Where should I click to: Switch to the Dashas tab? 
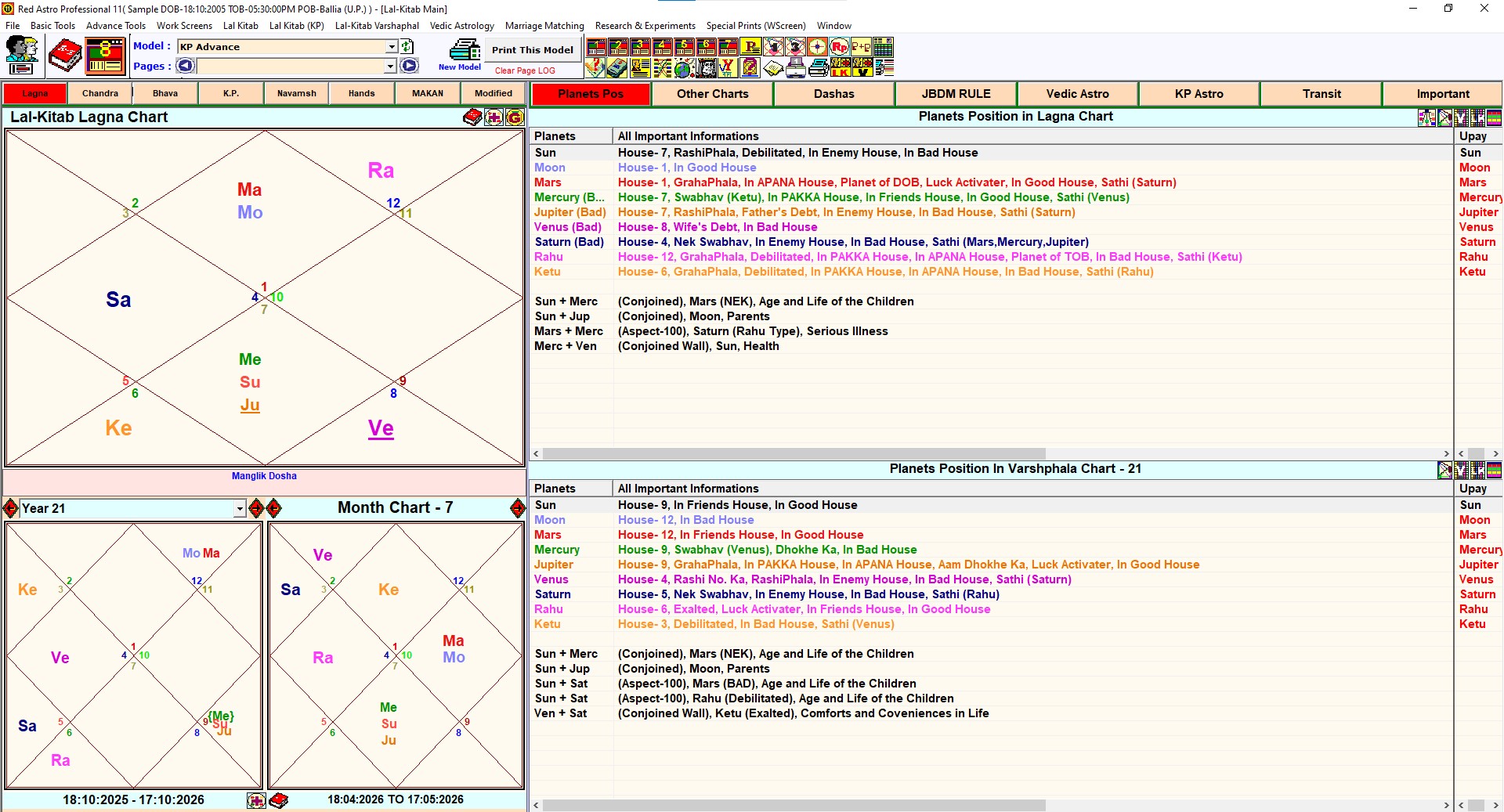[x=833, y=94]
